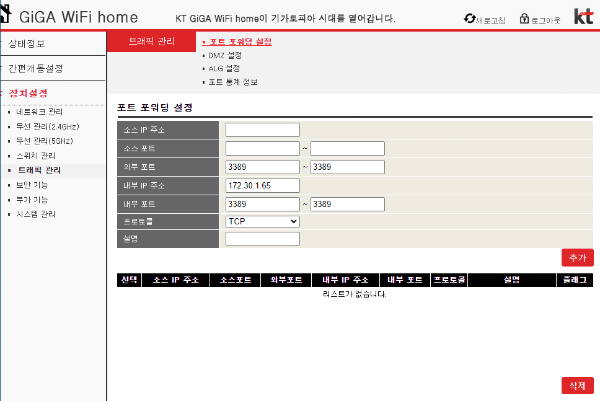Click the 소스 IP 주소 input field

pyautogui.click(x=262, y=130)
